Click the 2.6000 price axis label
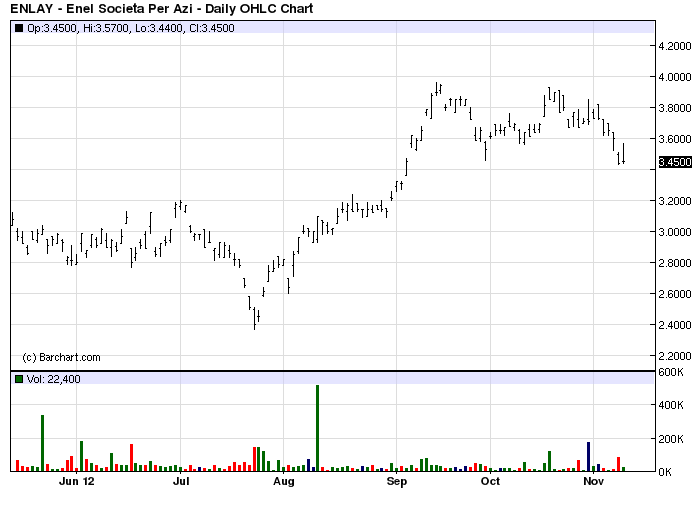This screenshot has width=700, height=512. pyautogui.click(x=675, y=294)
